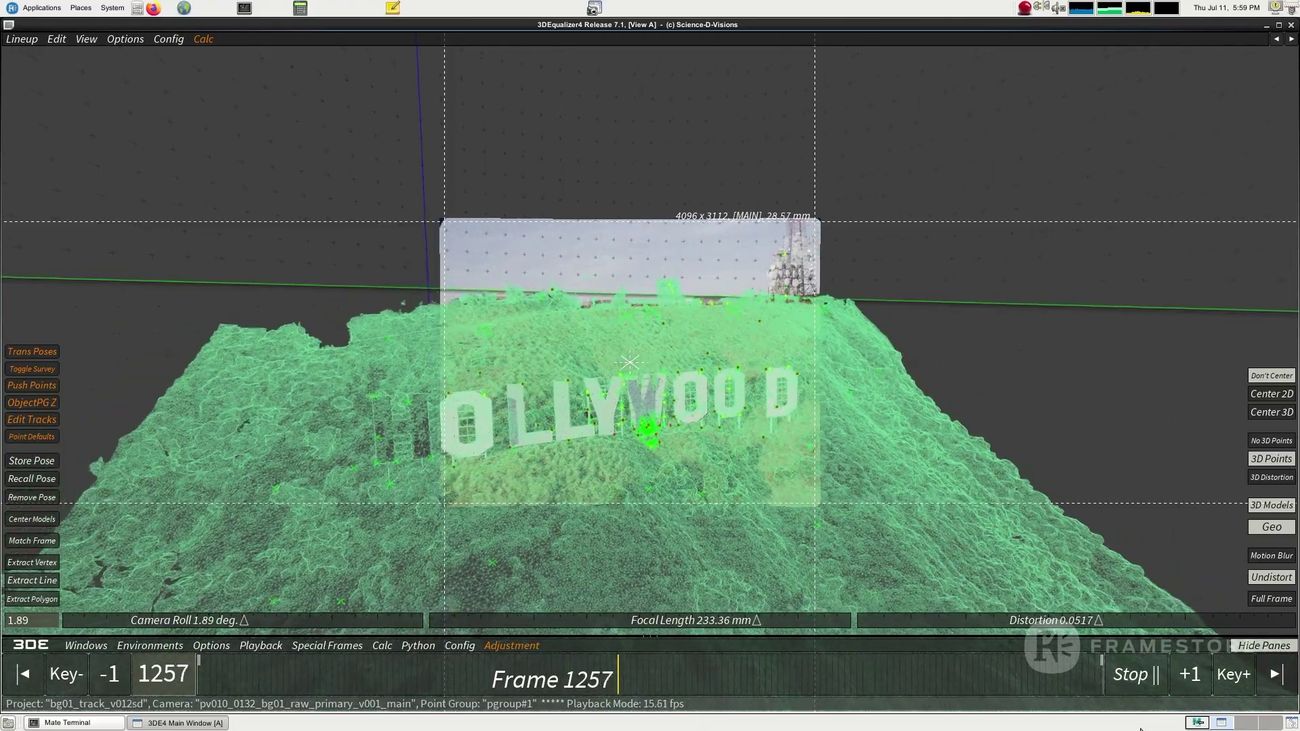Click the Focal Length adjustment slider
Screen dimensions: 1300x731
[640, 620]
